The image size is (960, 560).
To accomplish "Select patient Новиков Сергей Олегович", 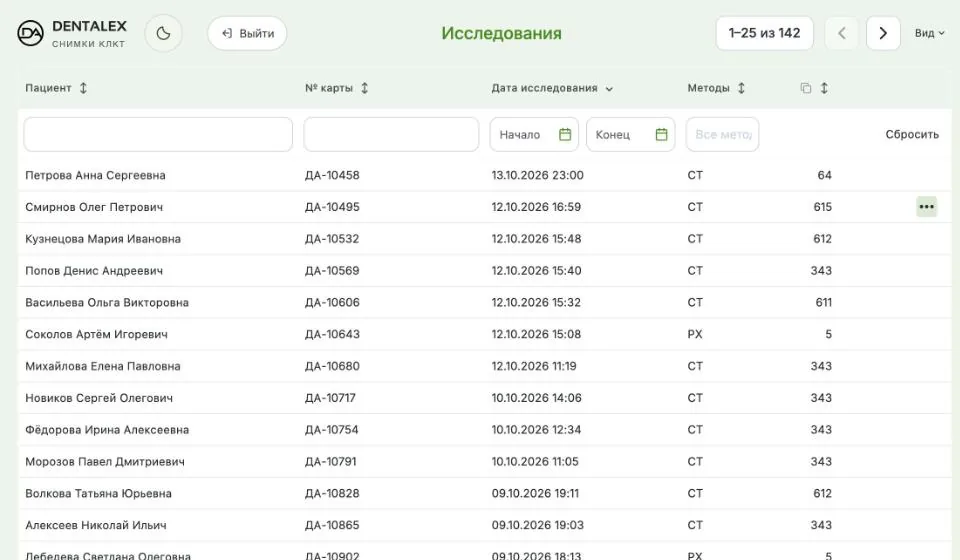I will [99, 398].
